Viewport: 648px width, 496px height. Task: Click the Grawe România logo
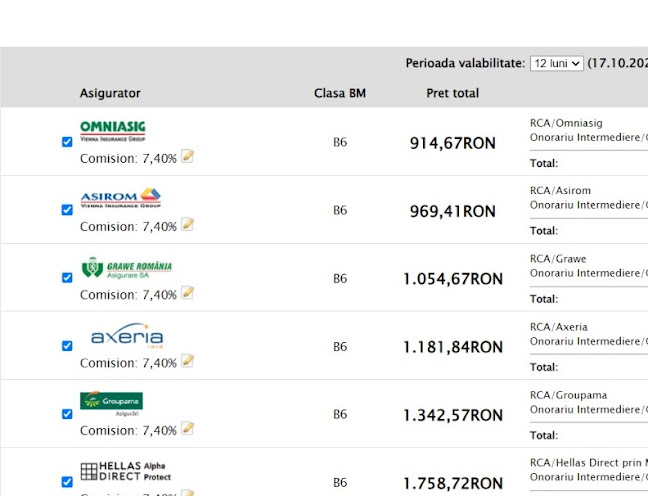(x=126, y=268)
